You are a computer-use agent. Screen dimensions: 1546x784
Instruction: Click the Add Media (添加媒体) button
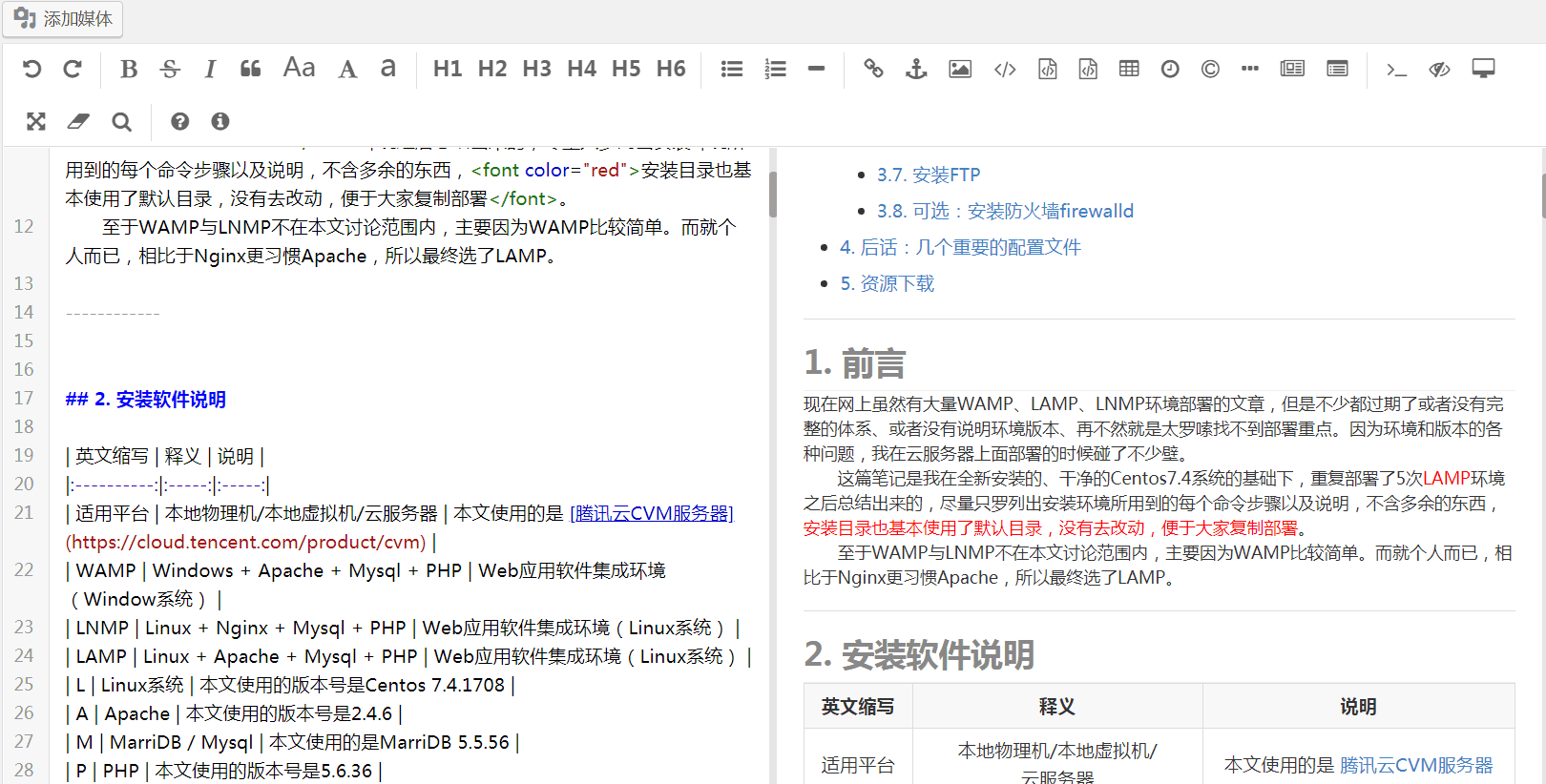[x=63, y=19]
